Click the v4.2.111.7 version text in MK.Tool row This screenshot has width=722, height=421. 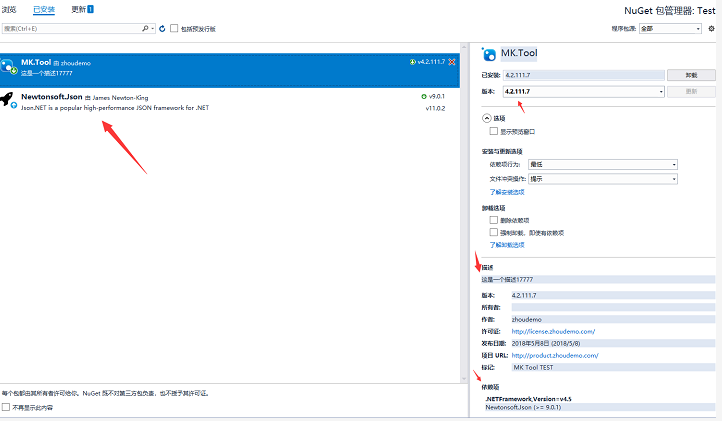[431, 62]
